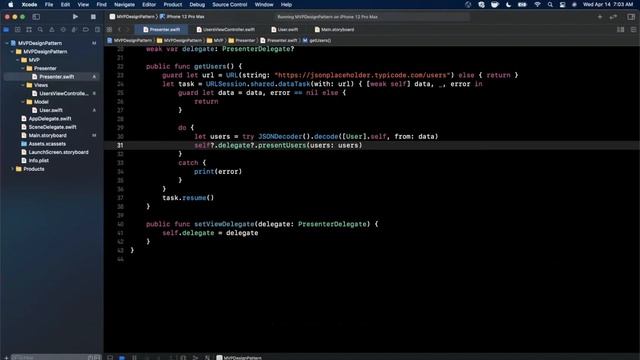This screenshot has height=360, width=640.
Task: Click the code review arrows button in toolbar
Action: [613, 17]
